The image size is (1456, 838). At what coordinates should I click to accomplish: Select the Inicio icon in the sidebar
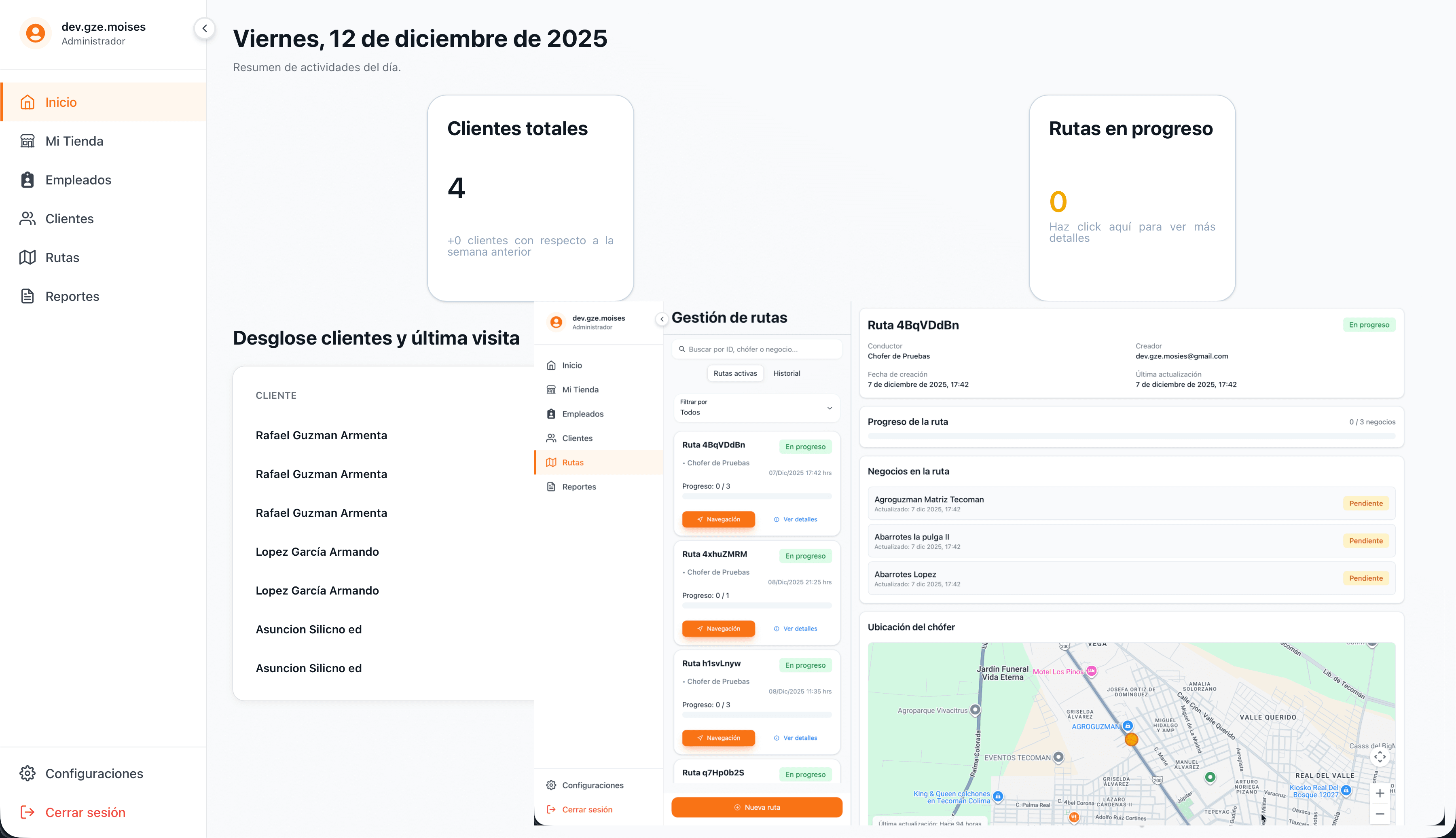coord(28,102)
